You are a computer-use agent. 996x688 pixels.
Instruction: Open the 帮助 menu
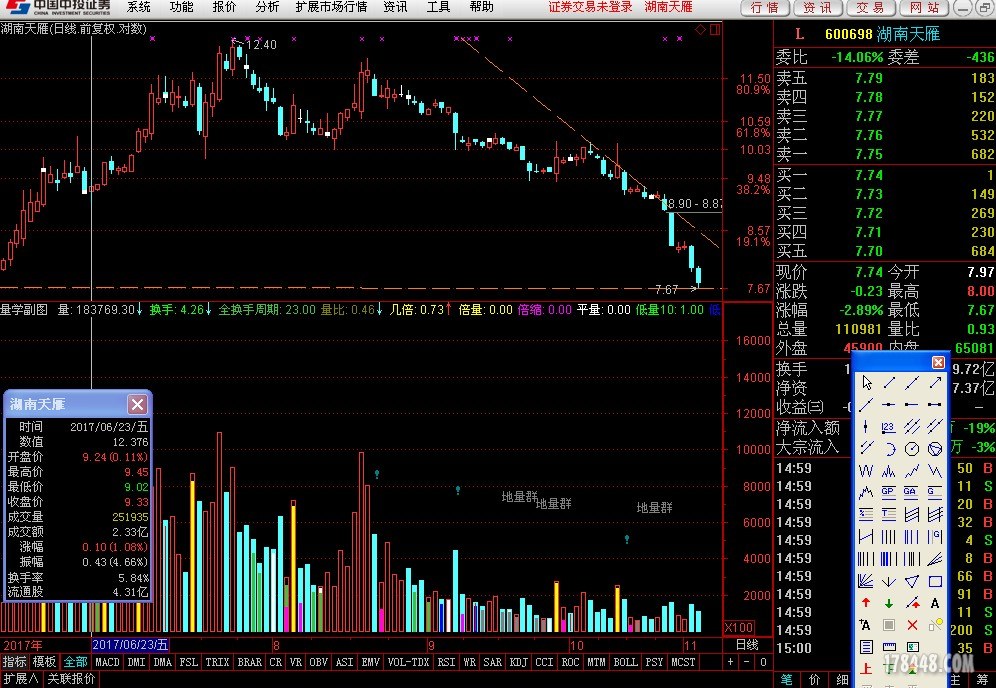pyautogui.click(x=481, y=7)
